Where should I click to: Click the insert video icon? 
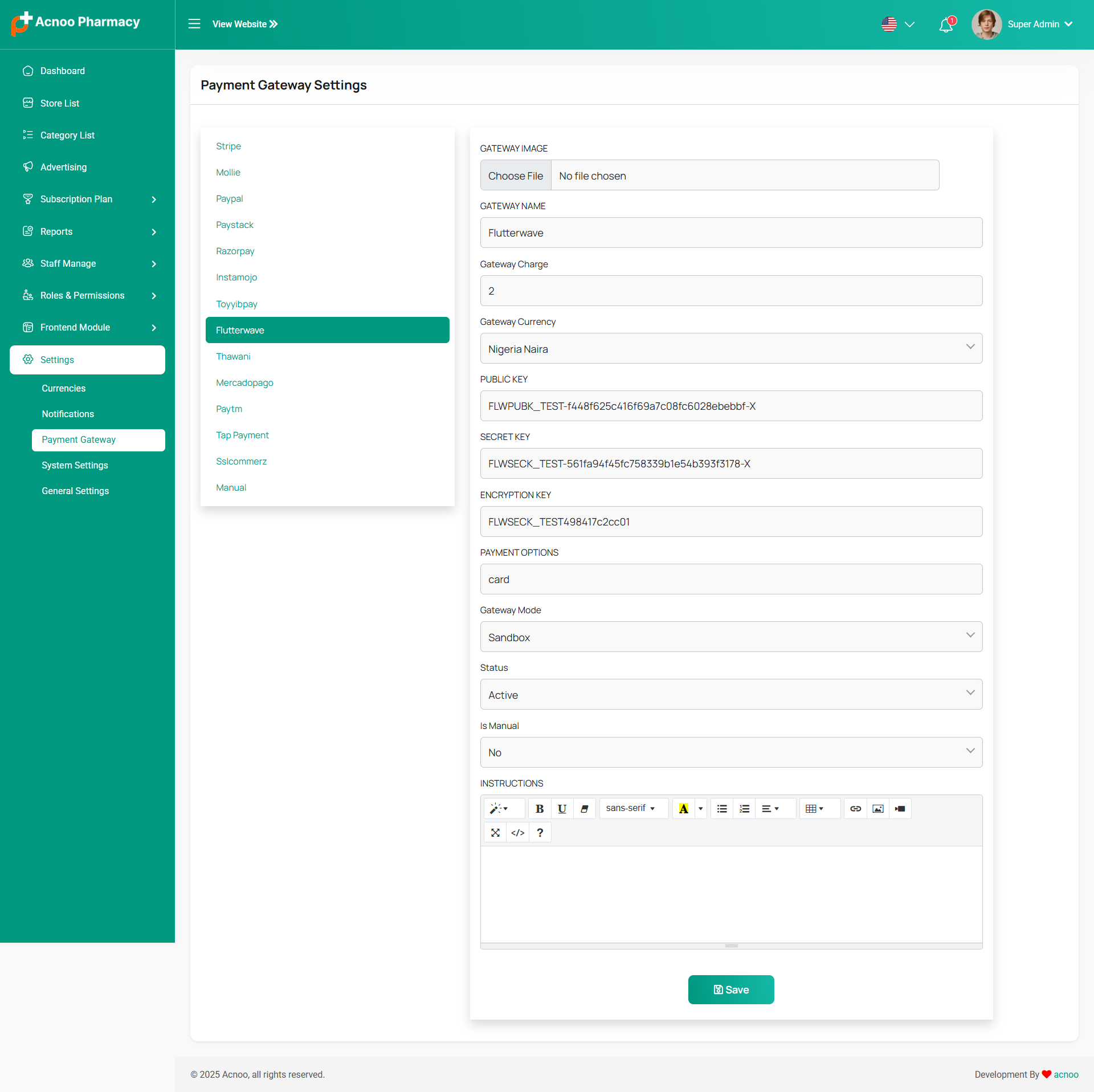tap(900, 809)
